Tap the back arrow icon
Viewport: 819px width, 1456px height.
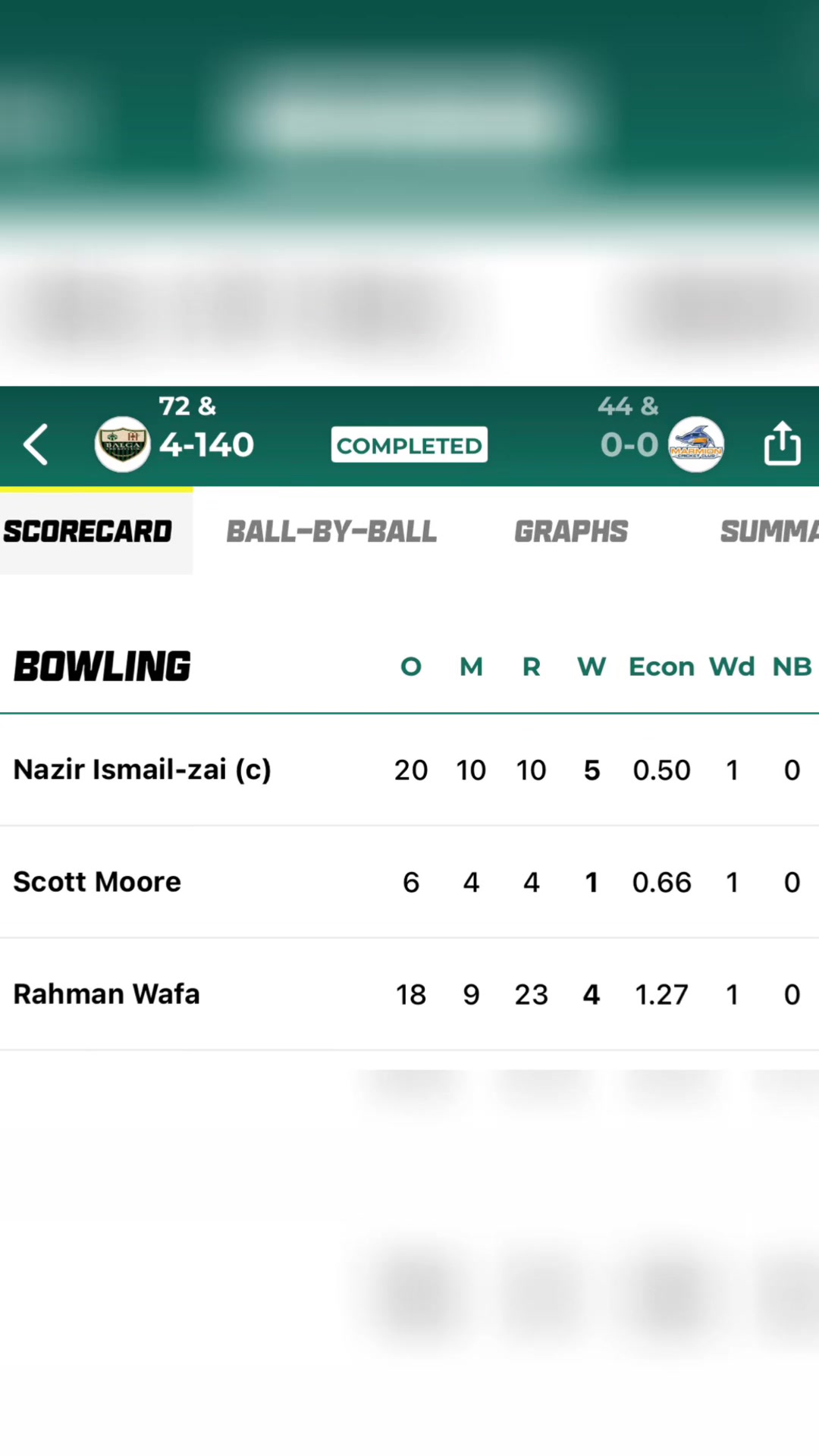point(36,444)
